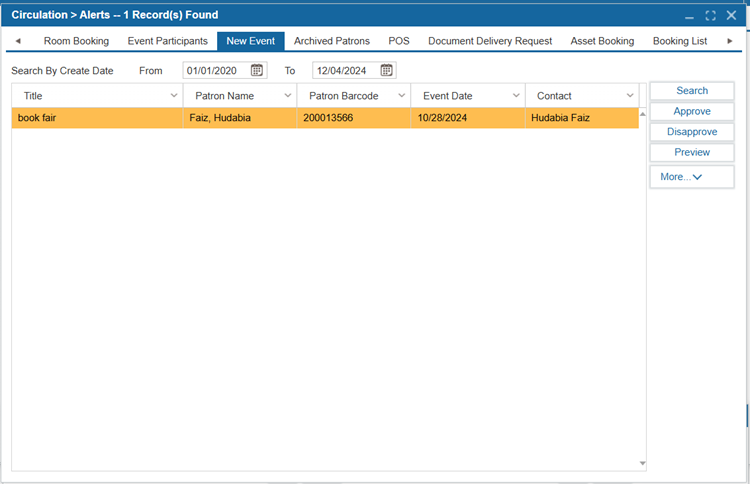
Task: Select the 'book fair' title cell
Action: coord(97,118)
